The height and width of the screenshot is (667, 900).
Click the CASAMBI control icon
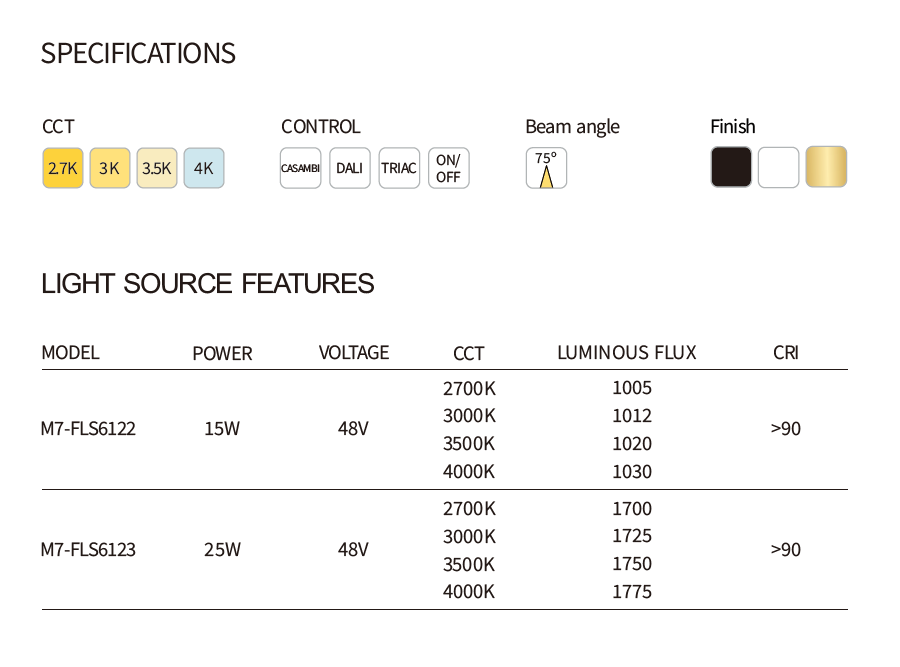[x=300, y=168]
